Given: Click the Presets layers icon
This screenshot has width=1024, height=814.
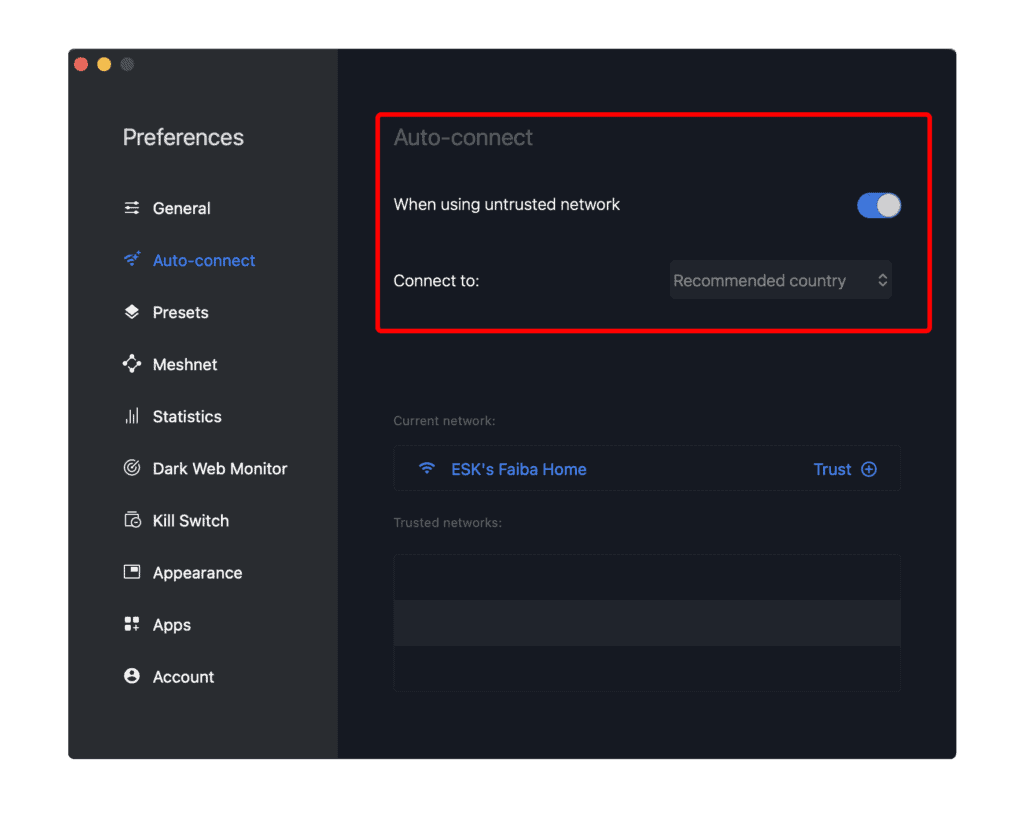Looking at the screenshot, I should 132,312.
